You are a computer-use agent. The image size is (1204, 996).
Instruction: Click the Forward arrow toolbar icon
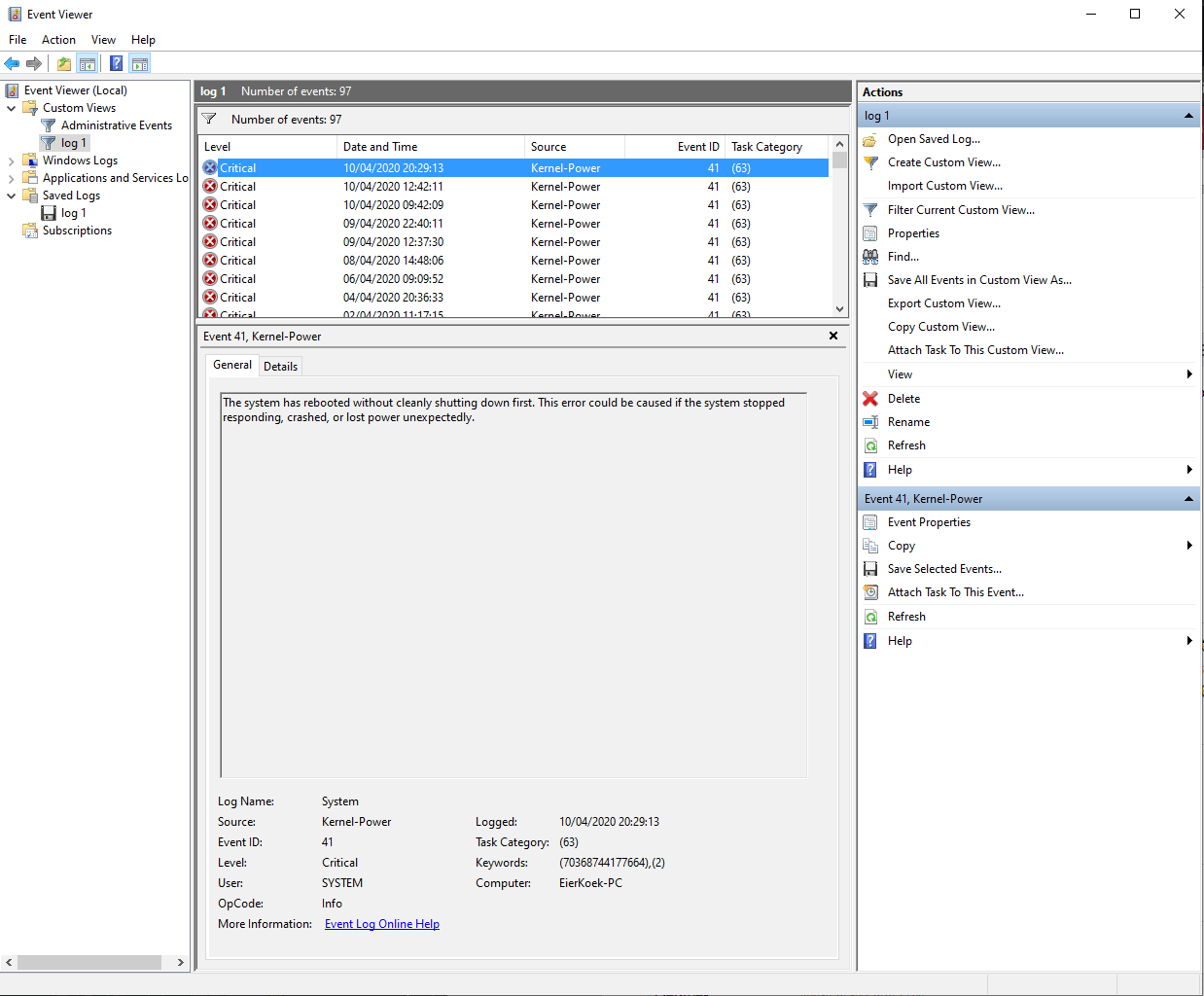pos(34,64)
